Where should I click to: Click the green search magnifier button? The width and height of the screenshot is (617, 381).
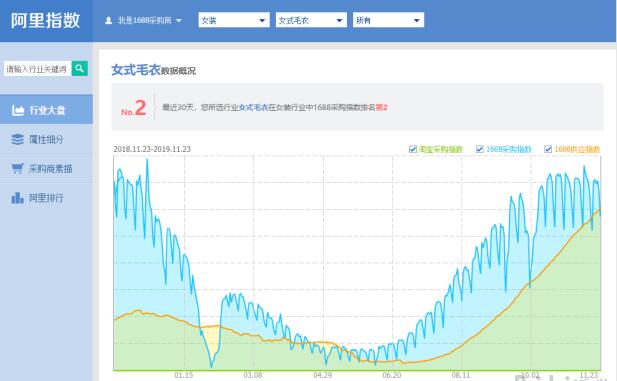[x=79, y=68]
